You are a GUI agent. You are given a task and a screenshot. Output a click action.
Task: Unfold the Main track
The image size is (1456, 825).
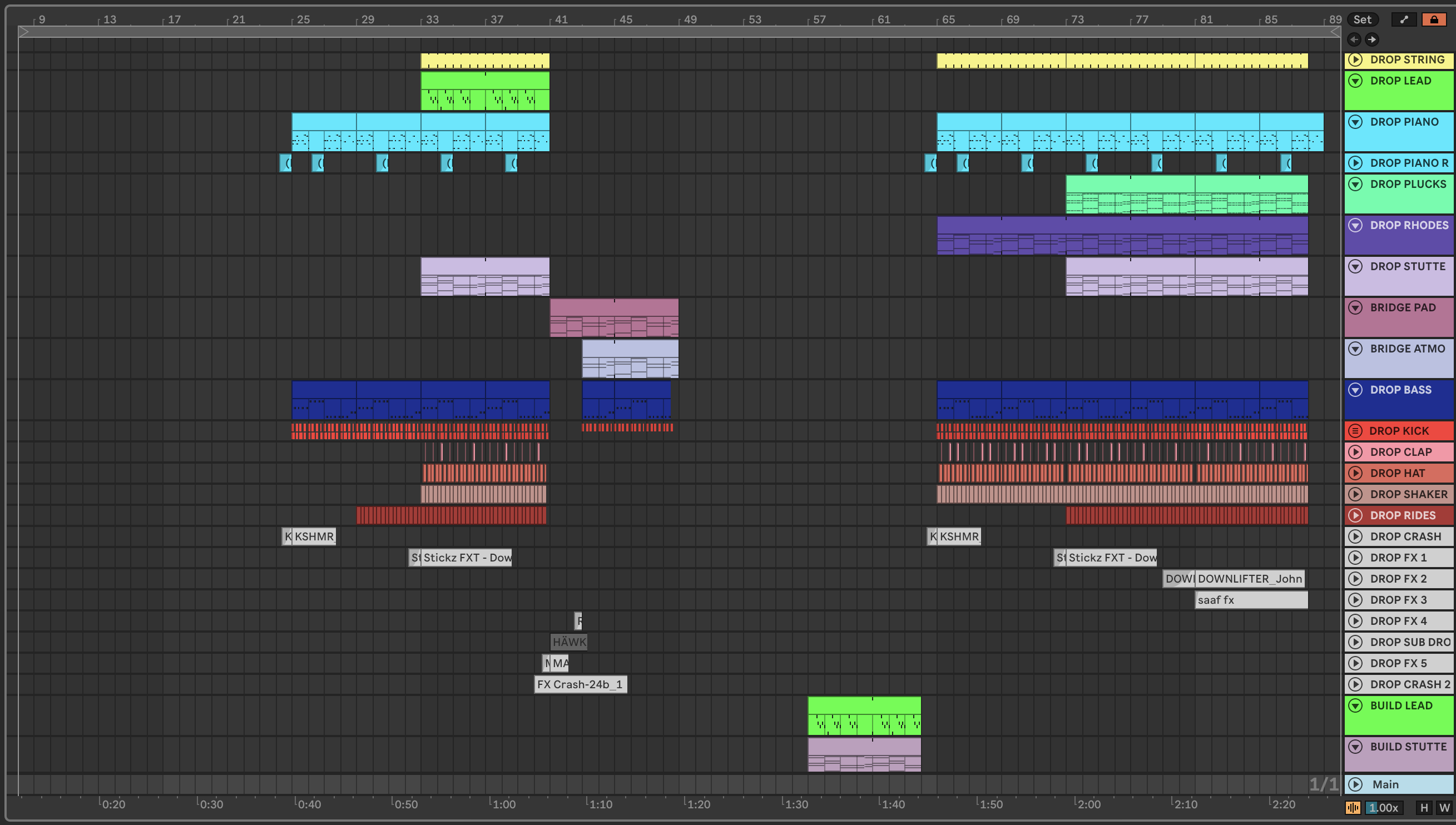pos(1355,785)
